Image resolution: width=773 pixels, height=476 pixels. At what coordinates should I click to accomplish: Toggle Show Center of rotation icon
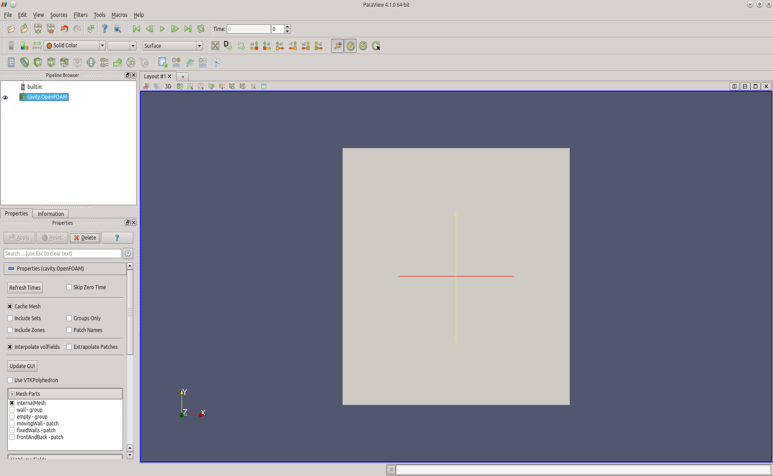[x=351, y=46]
